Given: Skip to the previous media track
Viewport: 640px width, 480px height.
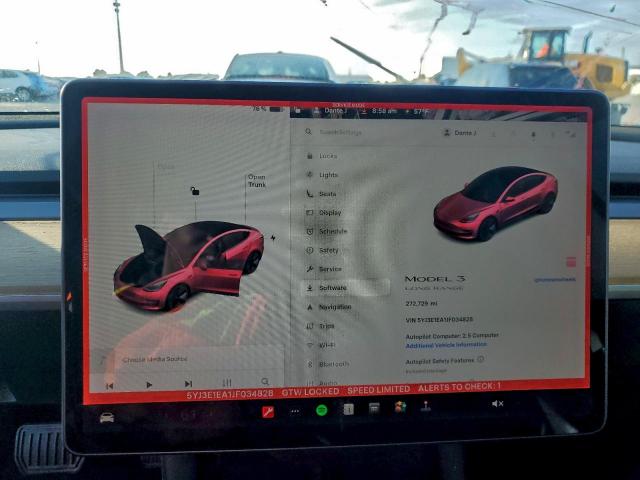Looking at the screenshot, I should 109,386.
